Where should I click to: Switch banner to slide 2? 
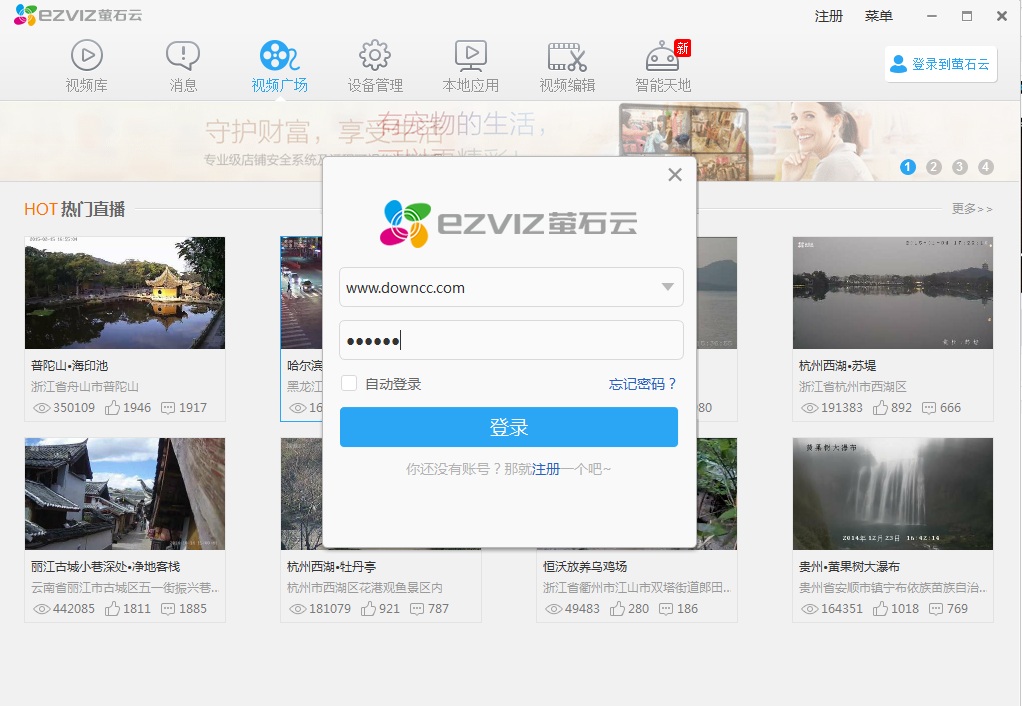[933, 167]
